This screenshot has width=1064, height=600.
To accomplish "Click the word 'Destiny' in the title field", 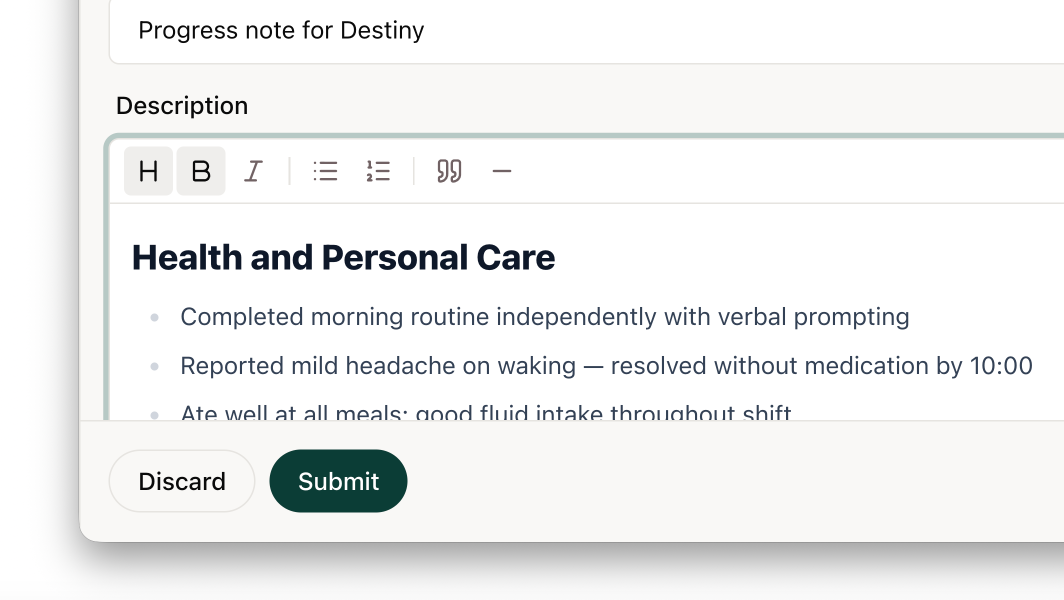I will click(x=382, y=31).
